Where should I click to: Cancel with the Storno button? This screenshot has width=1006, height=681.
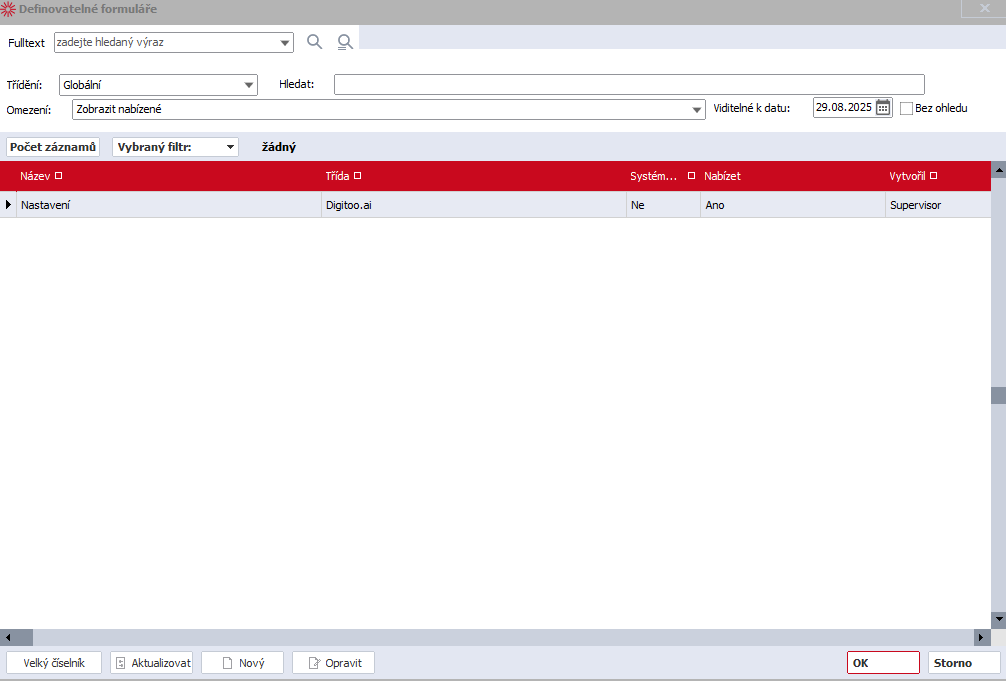pos(964,663)
